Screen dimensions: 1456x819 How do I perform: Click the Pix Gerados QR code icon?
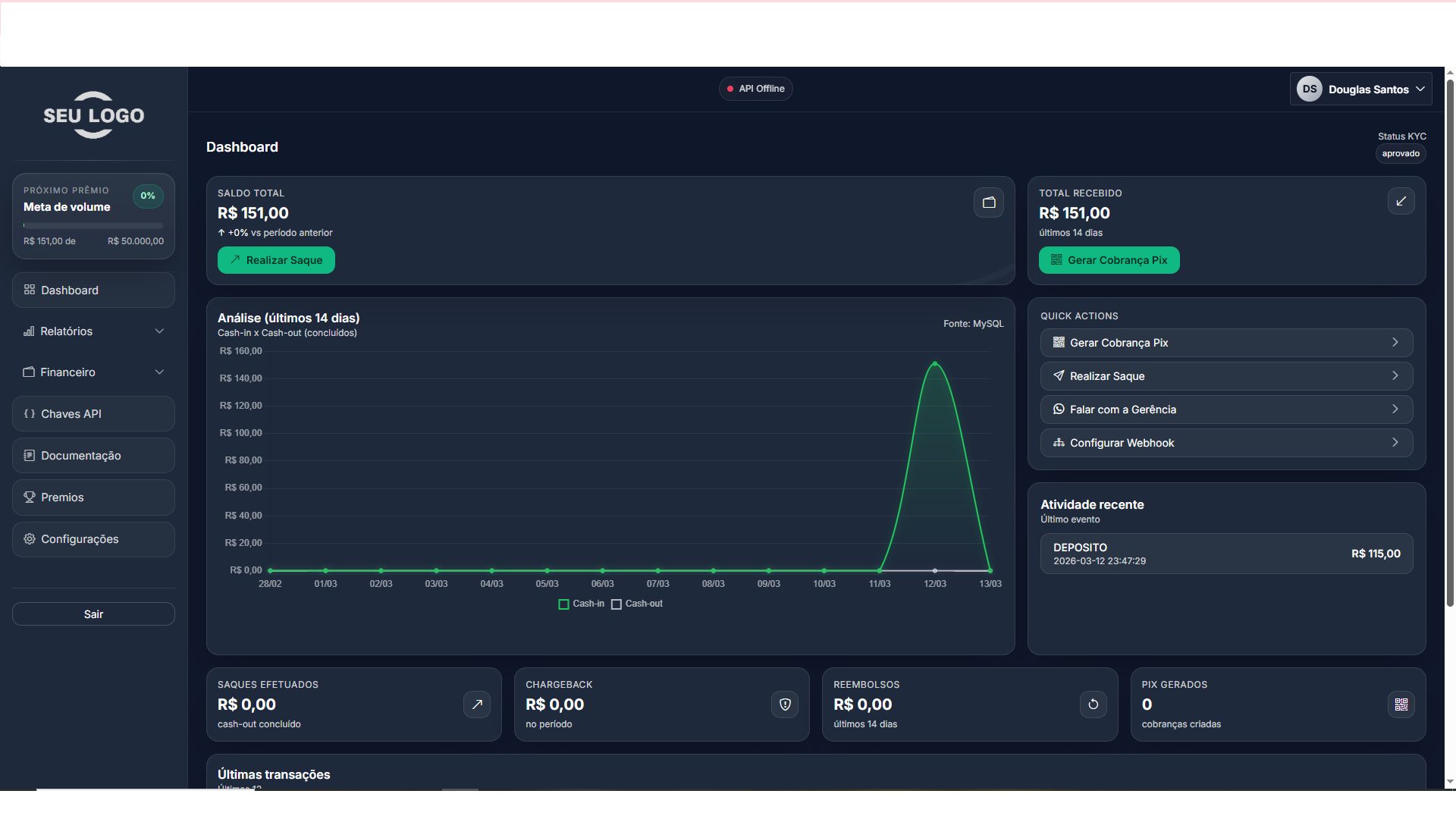(1401, 704)
